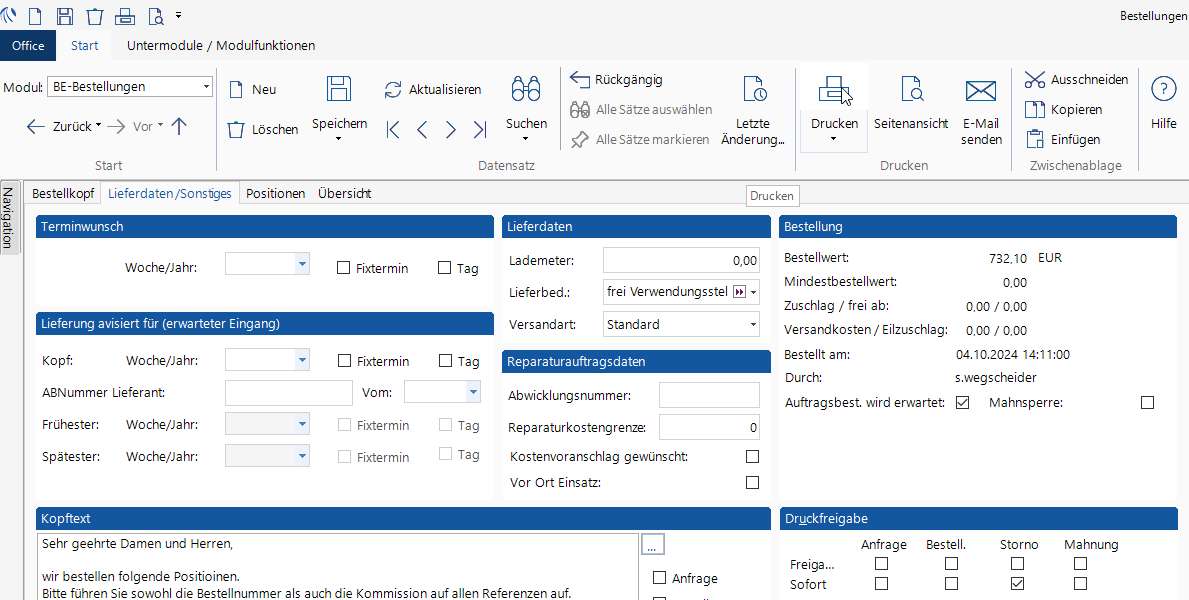Click the Speichern save icon
Screen dimensions: 1189x600
[x=339, y=89]
